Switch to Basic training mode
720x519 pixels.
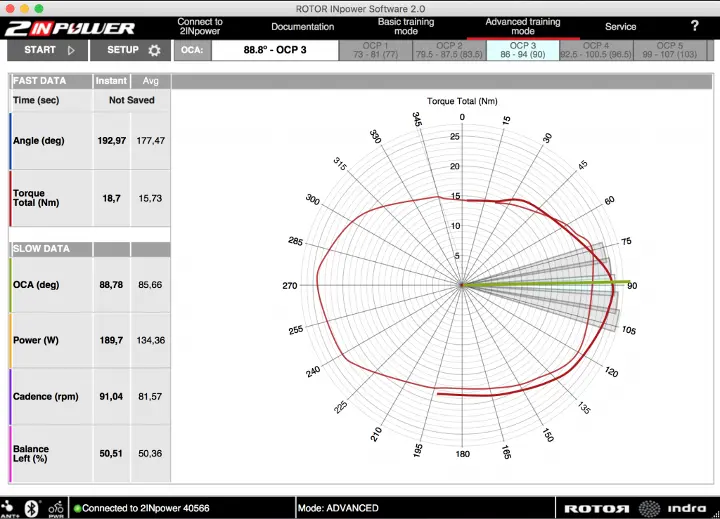pos(406,27)
